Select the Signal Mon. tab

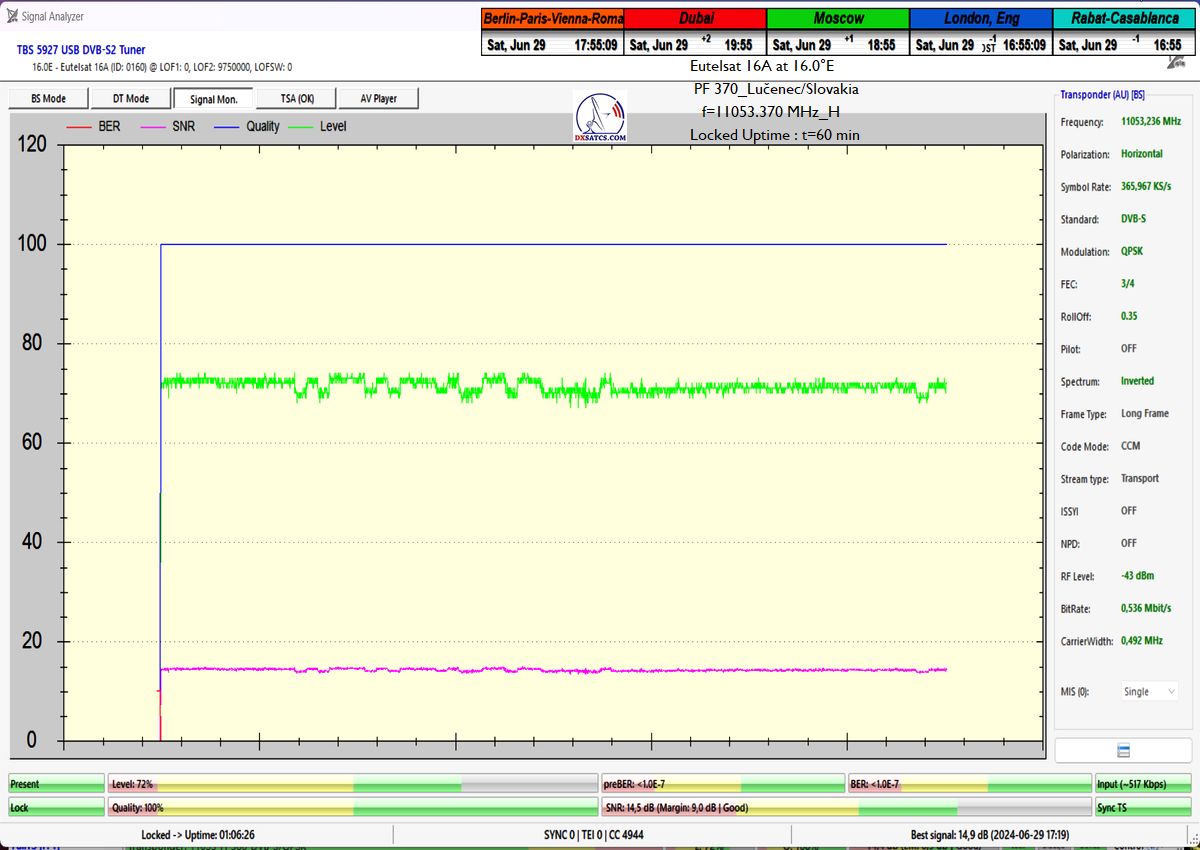(213, 99)
